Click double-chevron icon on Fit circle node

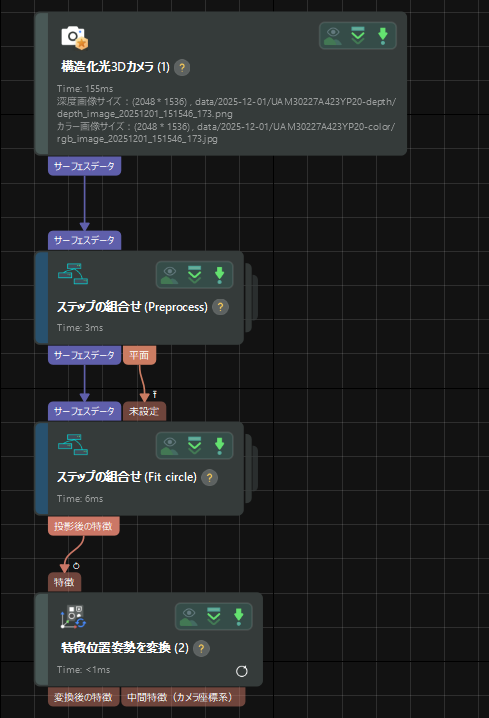coord(195,446)
